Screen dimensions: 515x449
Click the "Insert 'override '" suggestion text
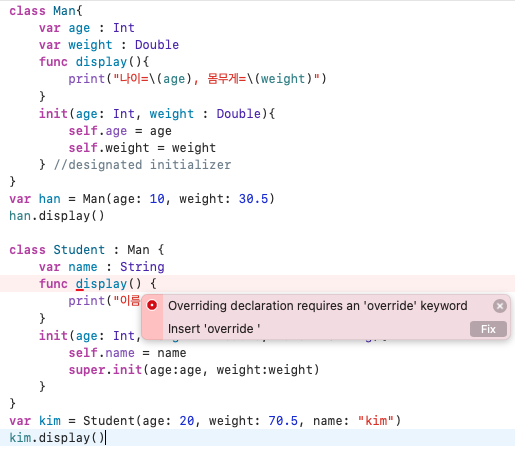214,329
